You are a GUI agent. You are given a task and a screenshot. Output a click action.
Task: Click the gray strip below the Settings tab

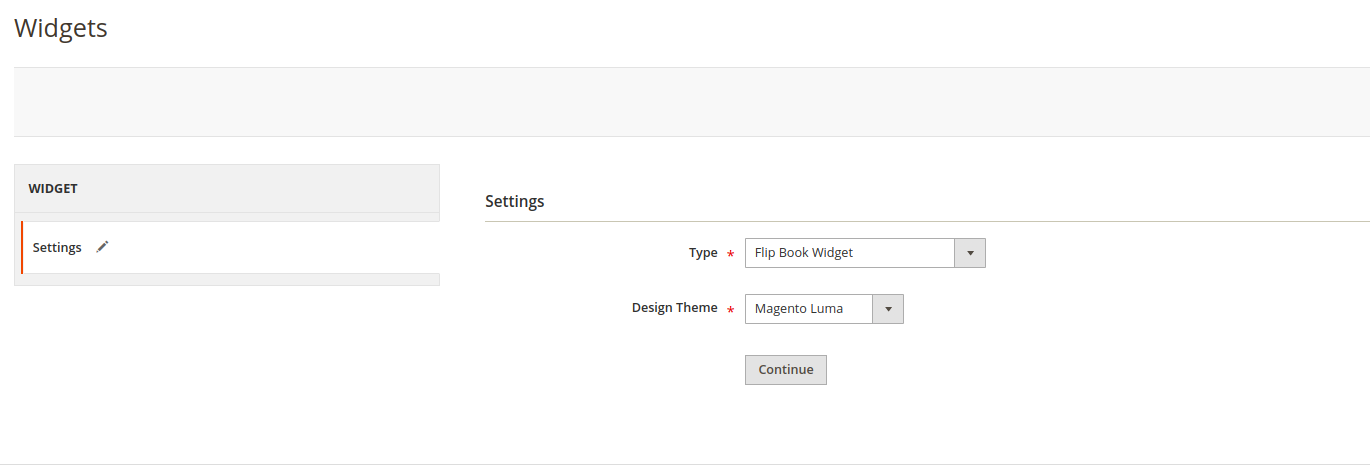coord(227,280)
